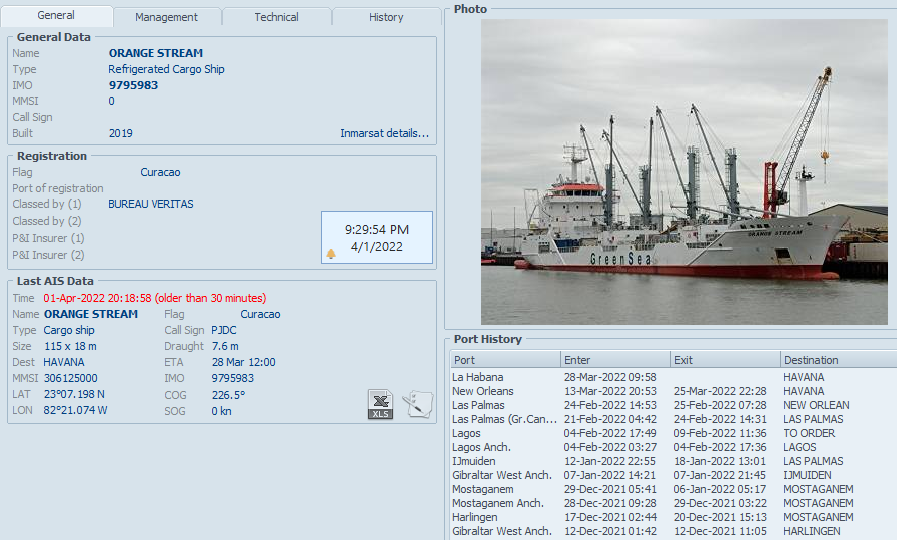The width and height of the screenshot is (897, 540).
Task: Select TO ORDER destination cell
Action: pyautogui.click(x=809, y=433)
